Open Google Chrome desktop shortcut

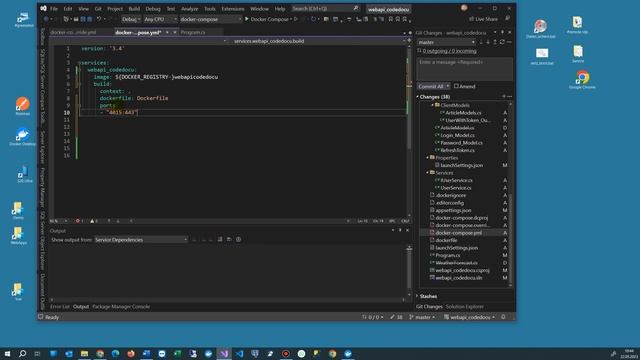[x=582, y=80]
